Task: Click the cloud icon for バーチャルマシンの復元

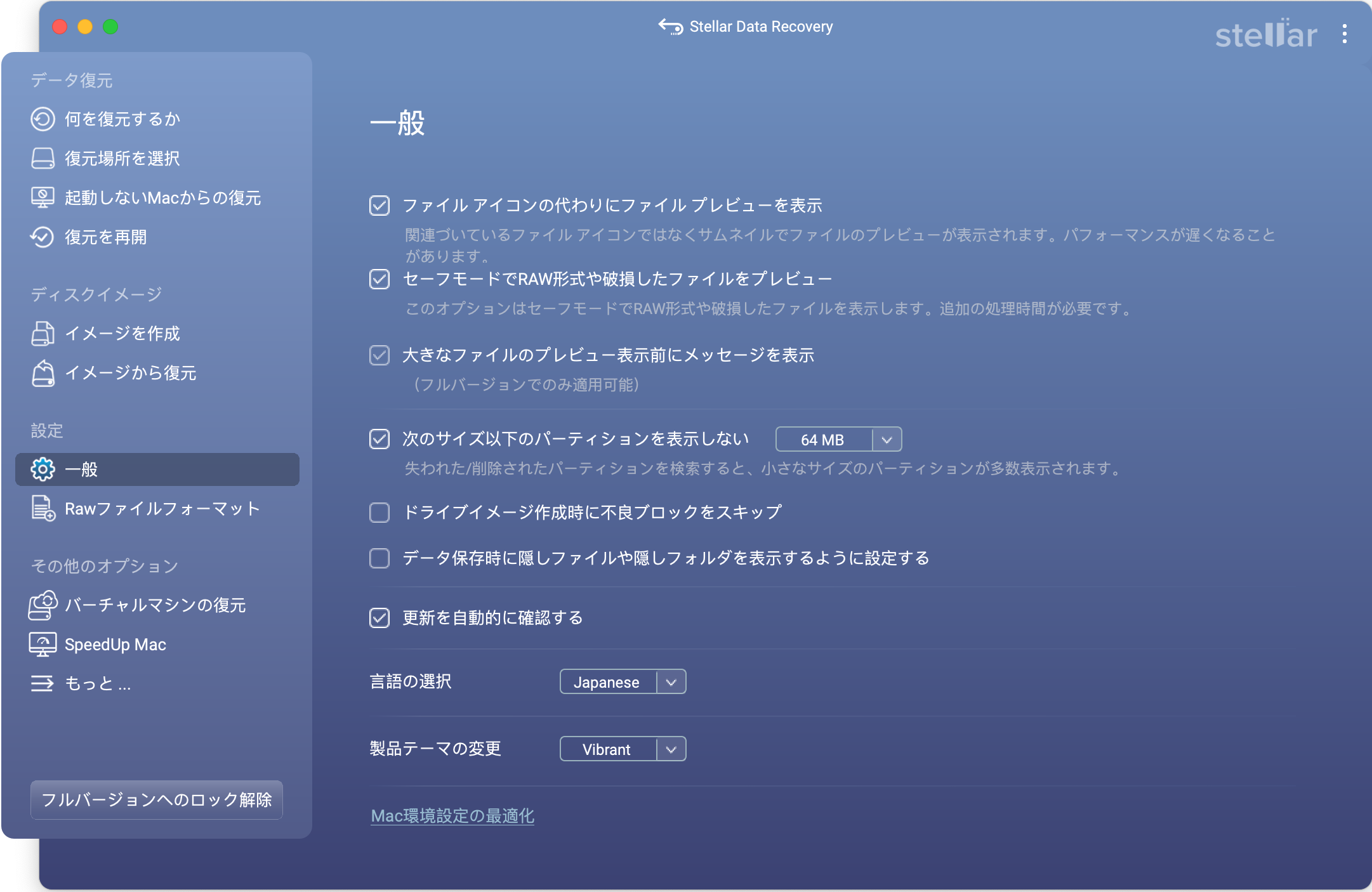Action: [x=43, y=605]
